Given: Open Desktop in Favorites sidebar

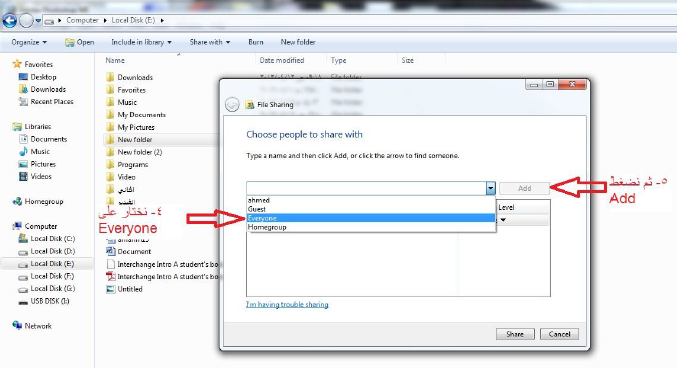Looking at the screenshot, I should click(38, 77).
